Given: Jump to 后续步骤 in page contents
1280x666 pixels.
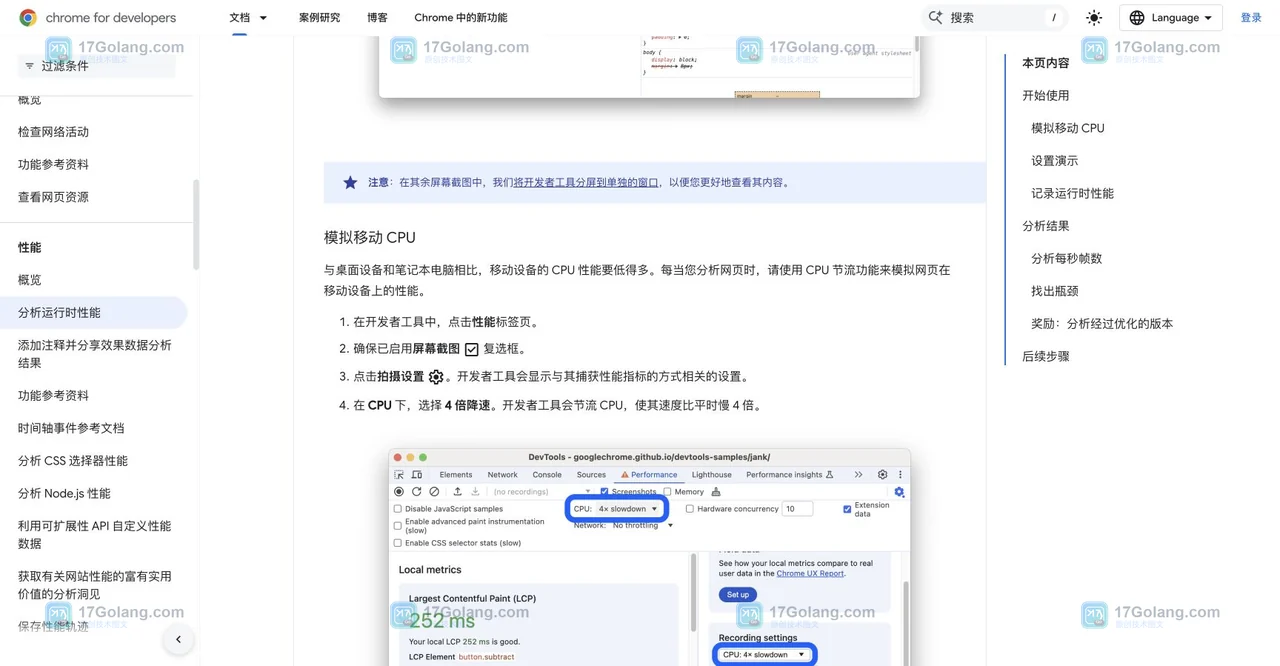Looking at the screenshot, I should pyautogui.click(x=1046, y=356).
